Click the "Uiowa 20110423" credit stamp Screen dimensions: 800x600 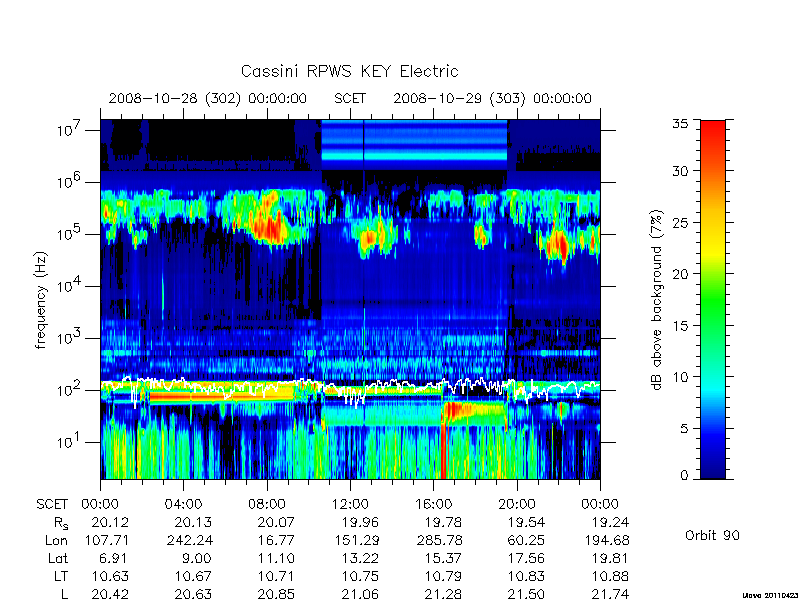point(771,595)
